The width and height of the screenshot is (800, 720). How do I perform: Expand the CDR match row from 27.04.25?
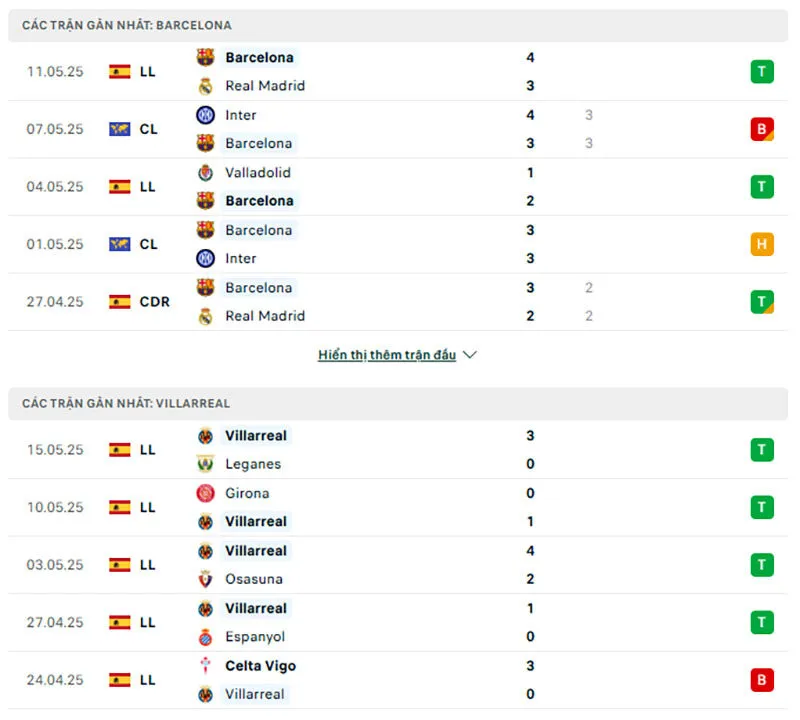coord(400,301)
